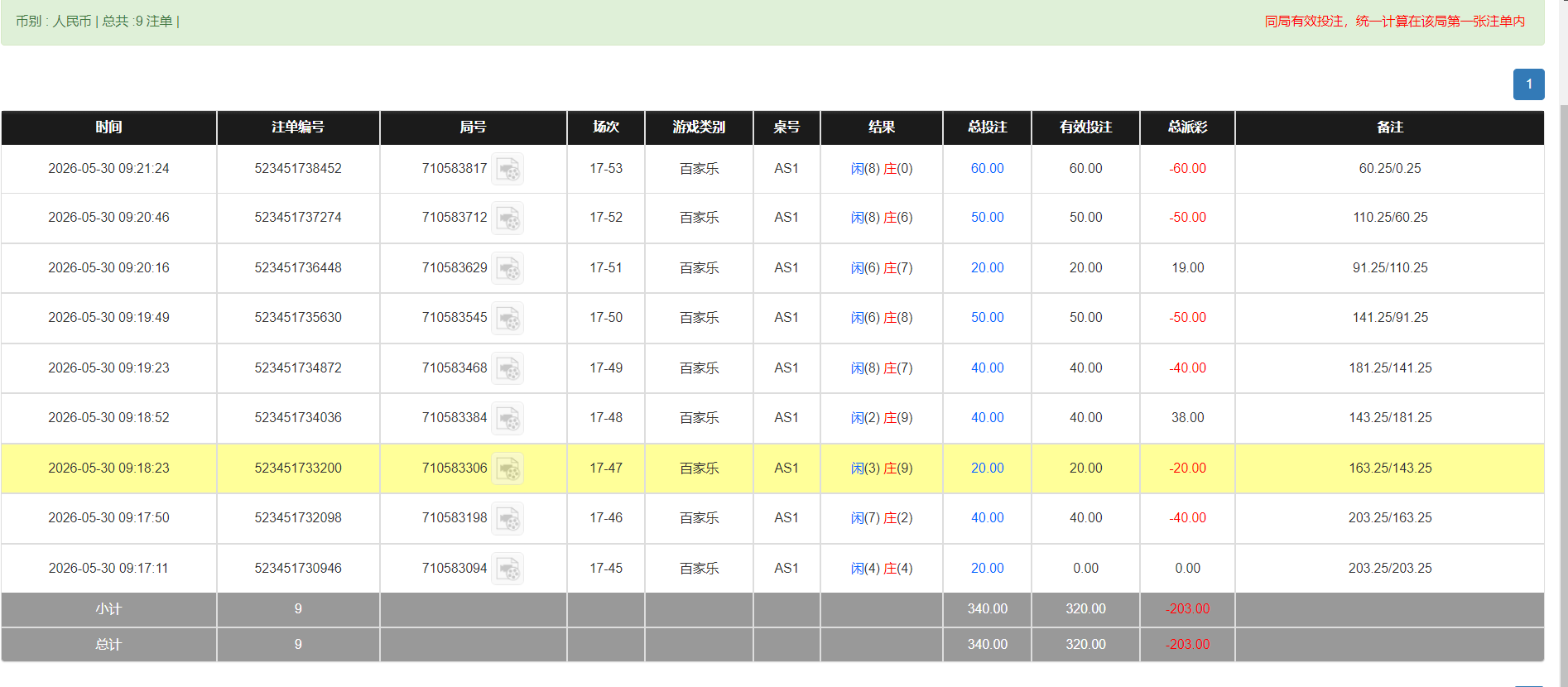Screen dimensions: 1568x687
Task: Click the 有效投注 column header
Action: [x=1085, y=127]
